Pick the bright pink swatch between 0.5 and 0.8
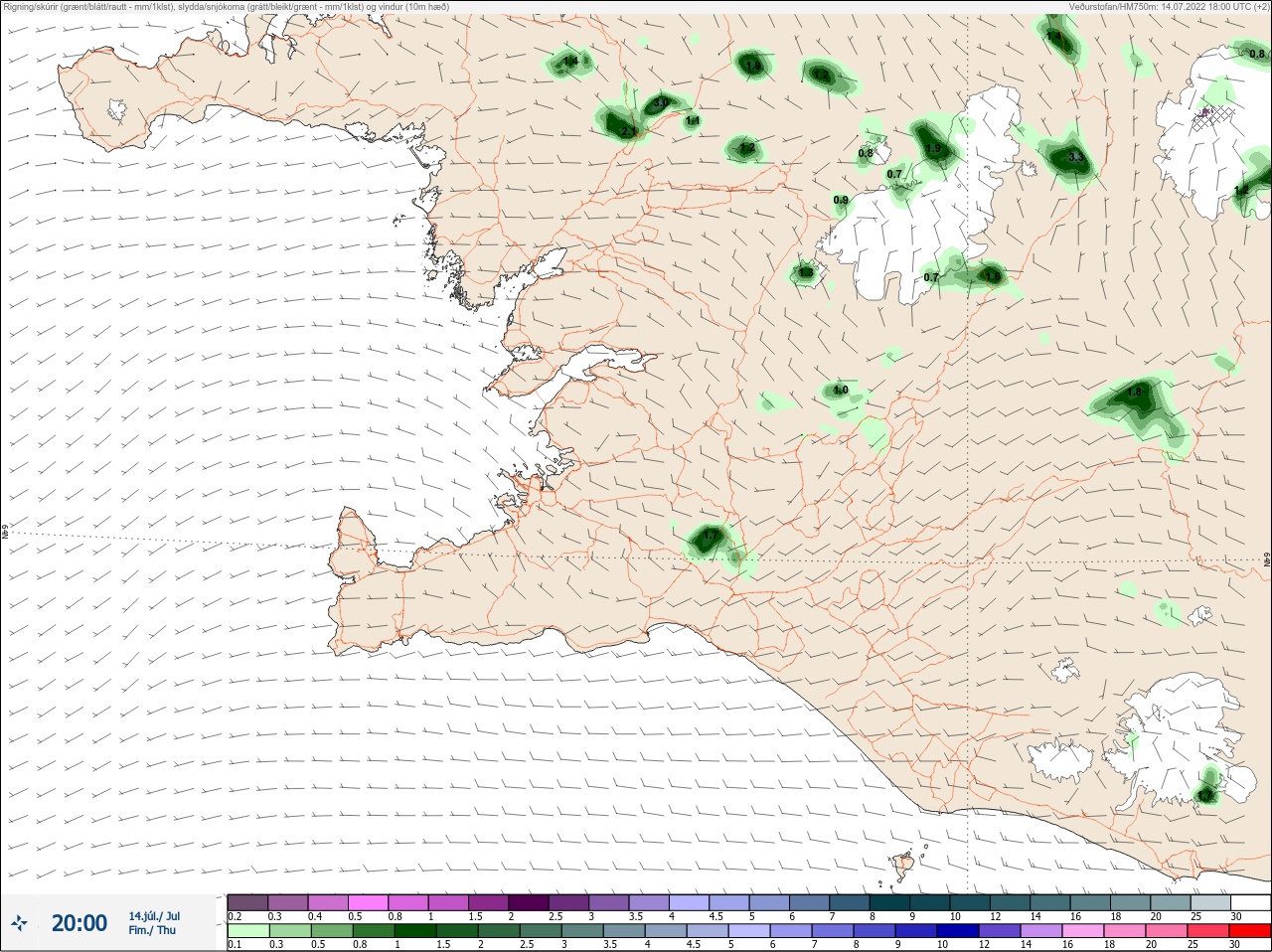Image resolution: width=1272 pixels, height=952 pixels. pyautogui.click(x=368, y=902)
